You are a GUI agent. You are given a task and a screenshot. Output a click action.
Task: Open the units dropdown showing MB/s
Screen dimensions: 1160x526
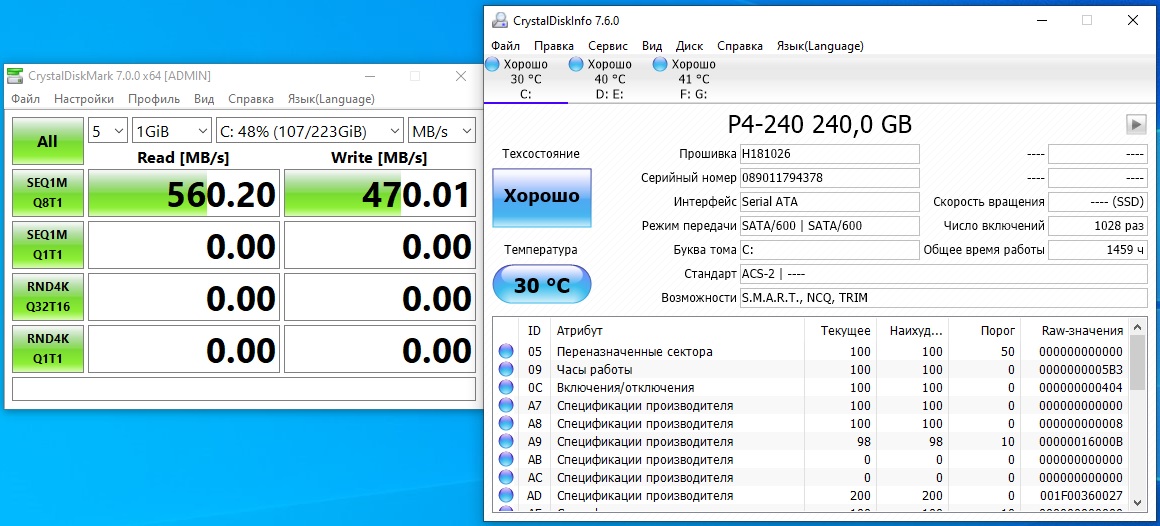coord(442,132)
